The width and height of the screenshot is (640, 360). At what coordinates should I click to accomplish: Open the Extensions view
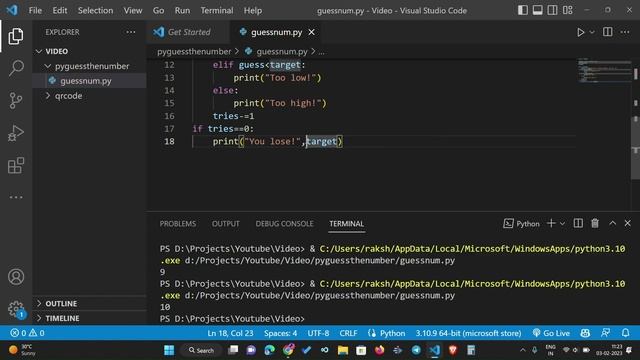coord(16,165)
